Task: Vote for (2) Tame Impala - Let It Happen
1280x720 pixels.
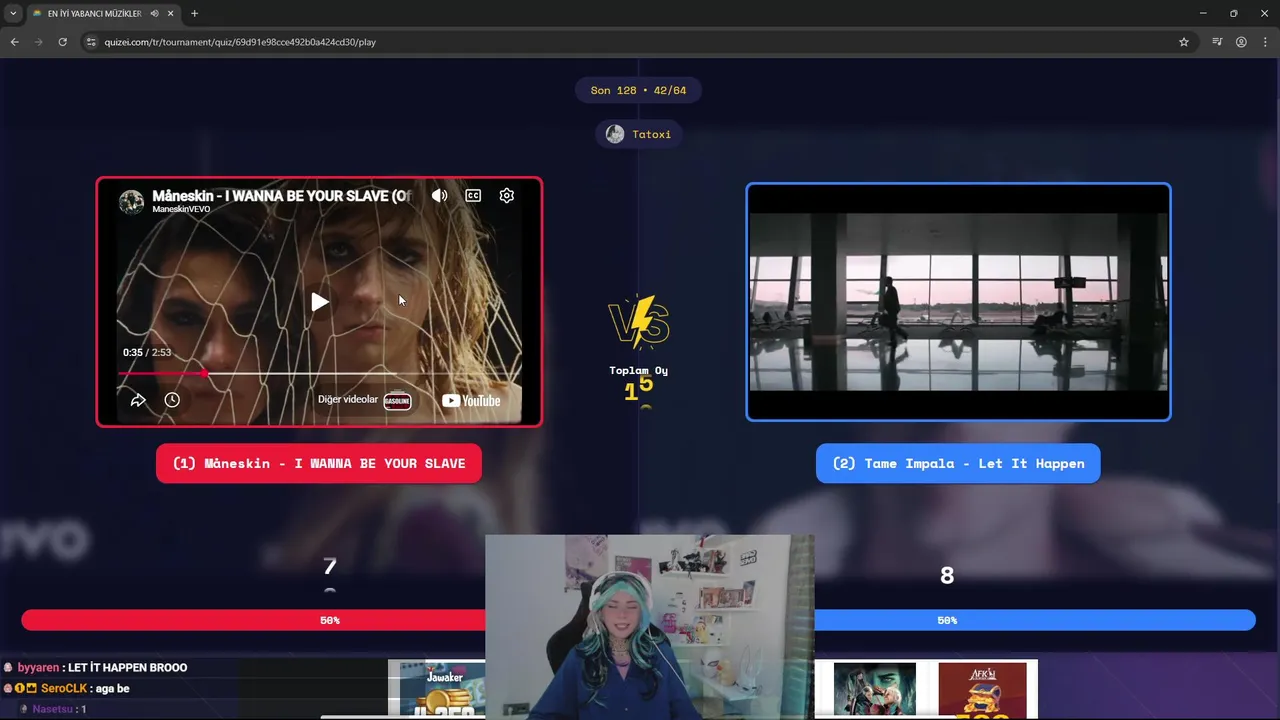Action: [958, 463]
